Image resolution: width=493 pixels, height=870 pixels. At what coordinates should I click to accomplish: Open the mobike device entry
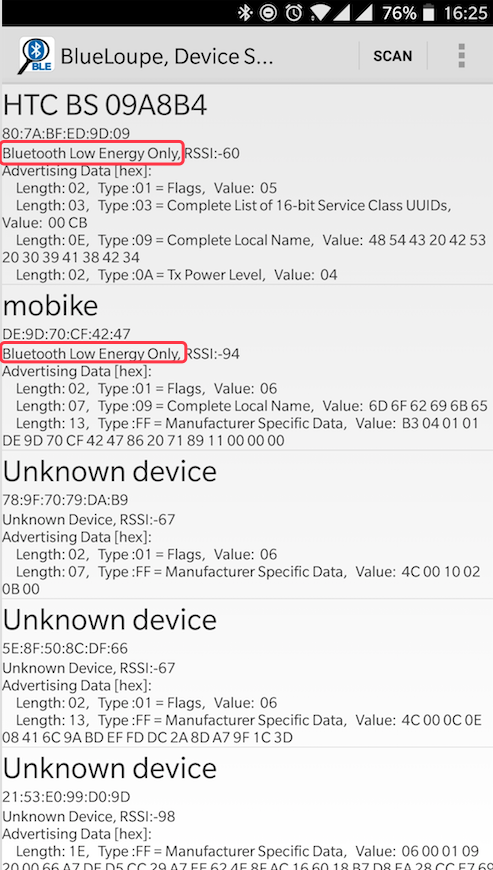pos(246,367)
